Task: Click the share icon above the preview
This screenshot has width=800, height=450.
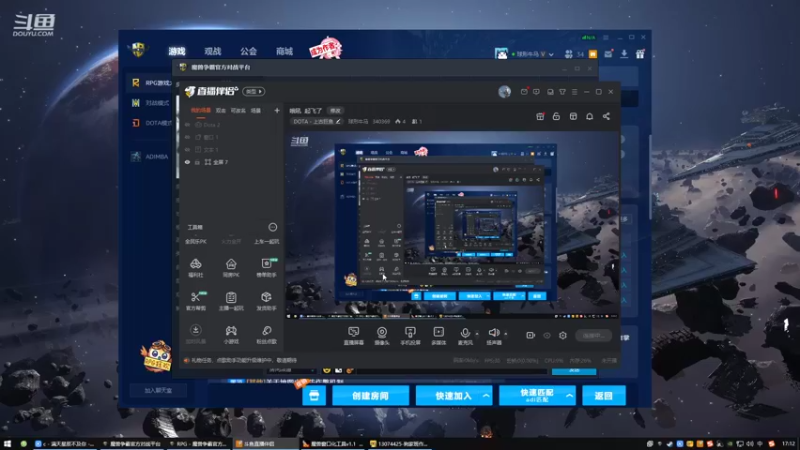Action: [606, 116]
